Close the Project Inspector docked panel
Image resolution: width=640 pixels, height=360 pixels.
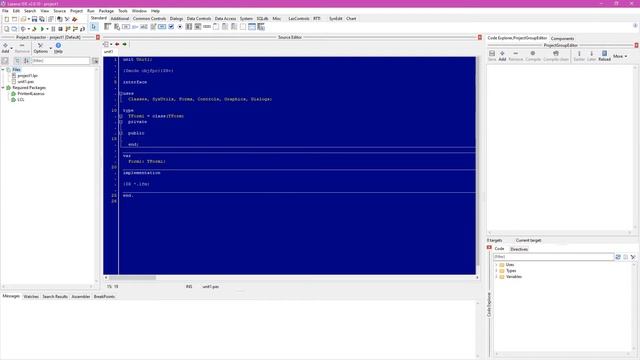pyautogui.click(x=98, y=37)
